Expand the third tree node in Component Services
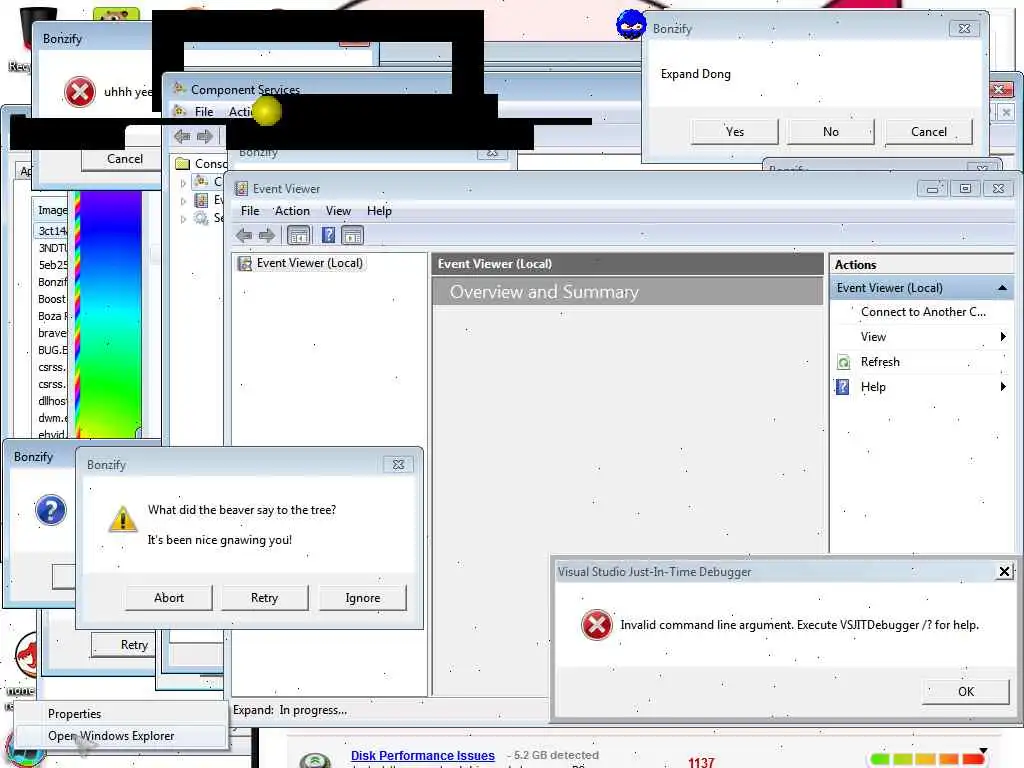The width and height of the screenshot is (1024, 768). click(184, 219)
